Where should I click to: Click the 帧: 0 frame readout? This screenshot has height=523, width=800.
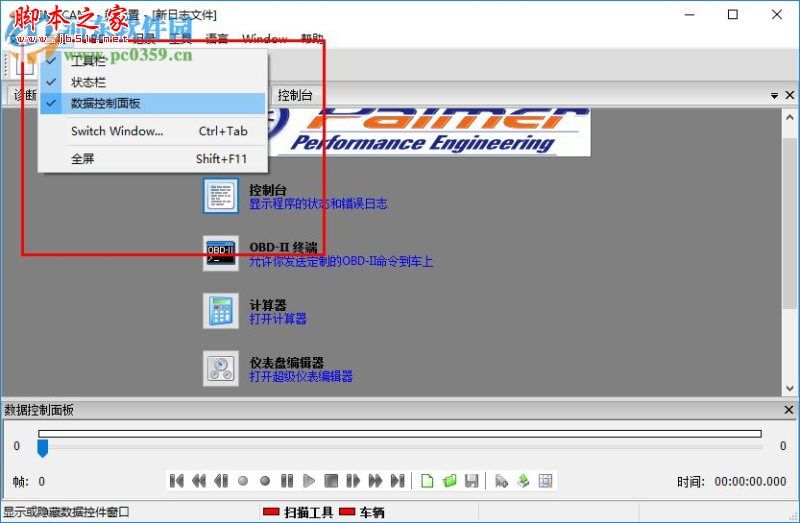click(x=29, y=481)
